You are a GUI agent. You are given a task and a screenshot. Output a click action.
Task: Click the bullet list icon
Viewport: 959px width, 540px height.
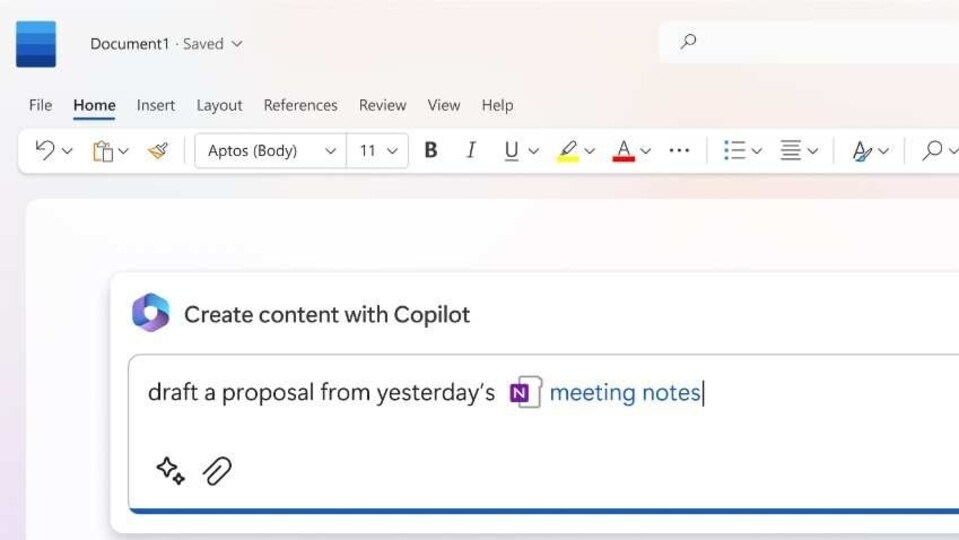pyautogui.click(x=734, y=150)
